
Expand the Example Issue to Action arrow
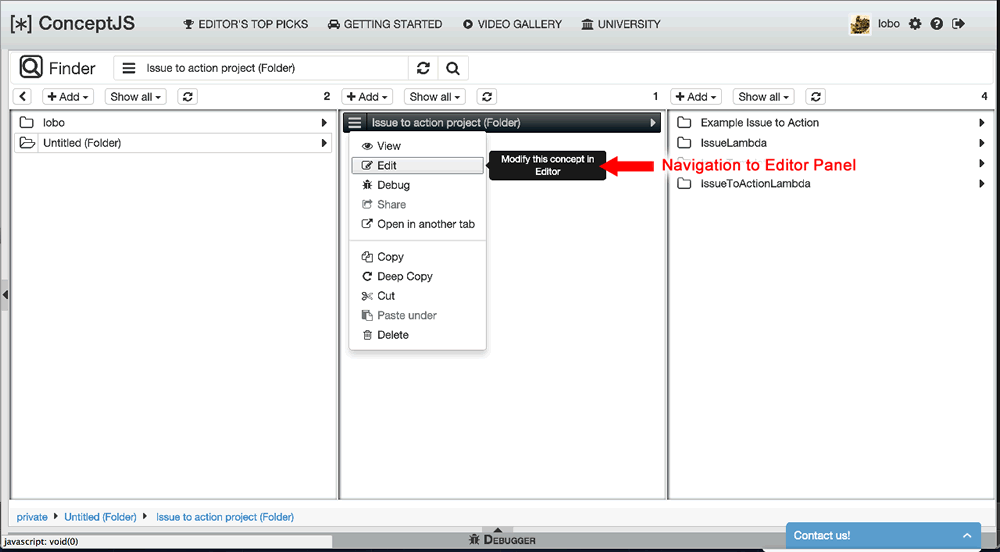982,122
